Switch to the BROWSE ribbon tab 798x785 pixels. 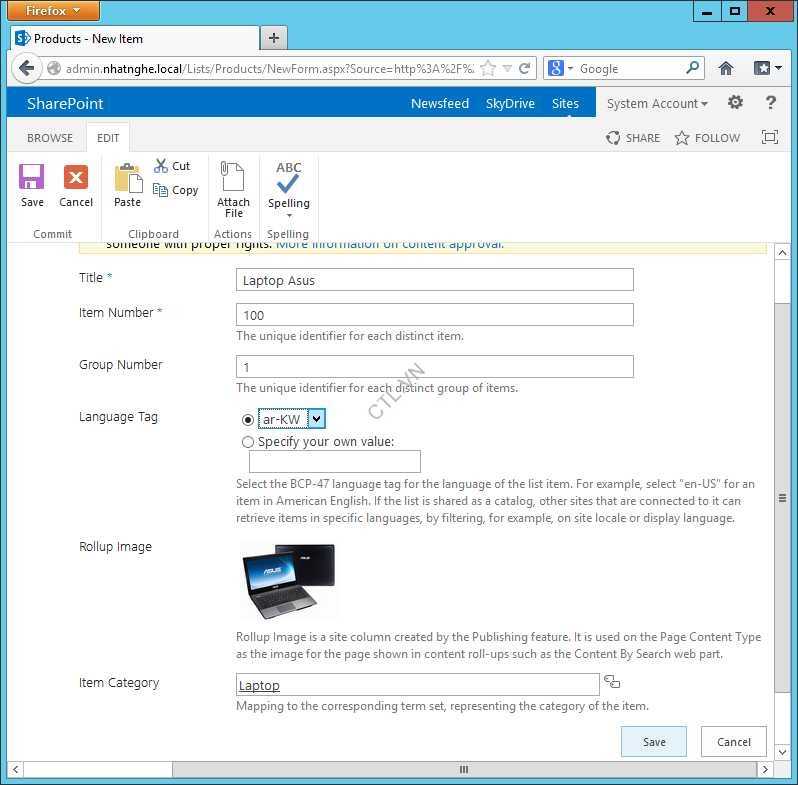point(50,138)
